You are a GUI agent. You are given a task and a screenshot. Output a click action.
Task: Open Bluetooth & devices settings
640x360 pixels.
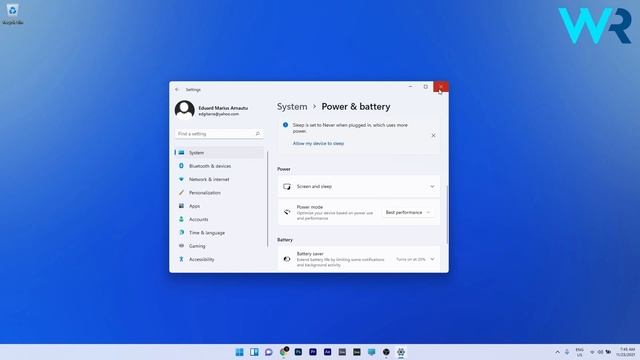click(219, 166)
